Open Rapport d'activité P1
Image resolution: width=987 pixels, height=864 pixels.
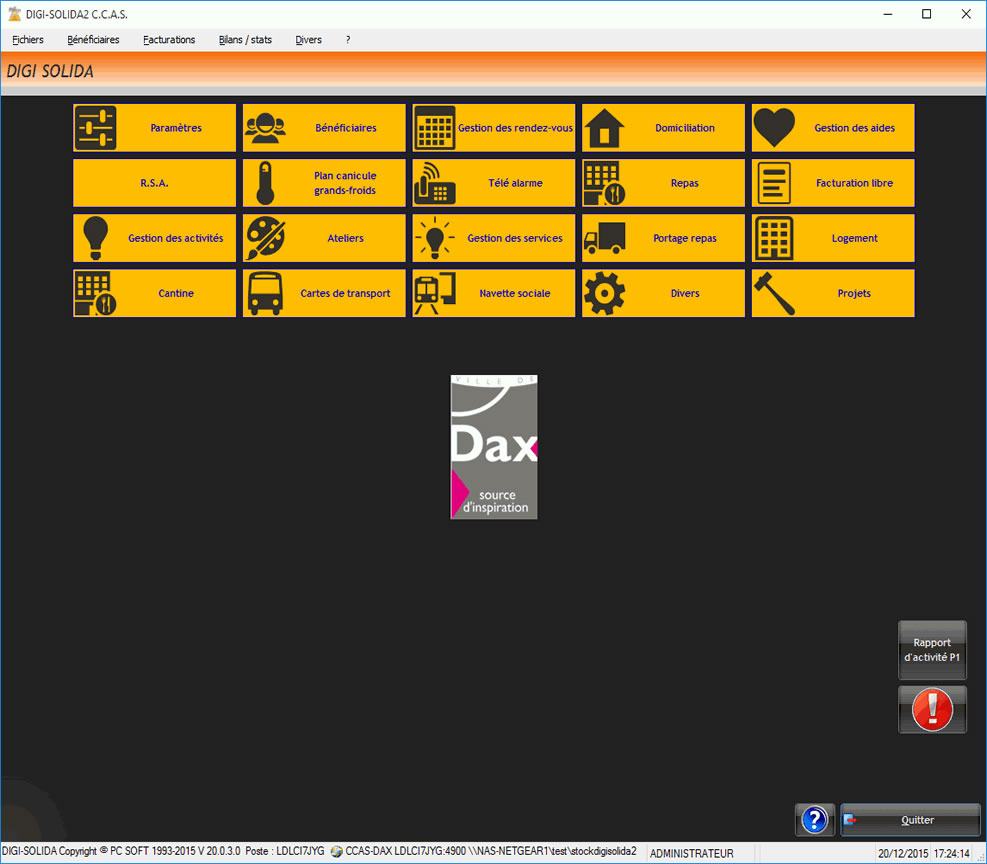(x=932, y=650)
